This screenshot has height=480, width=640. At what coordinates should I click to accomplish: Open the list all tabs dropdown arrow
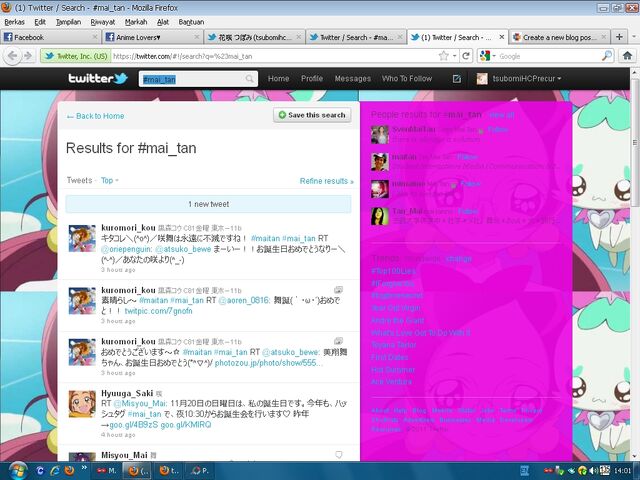(634, 37)
